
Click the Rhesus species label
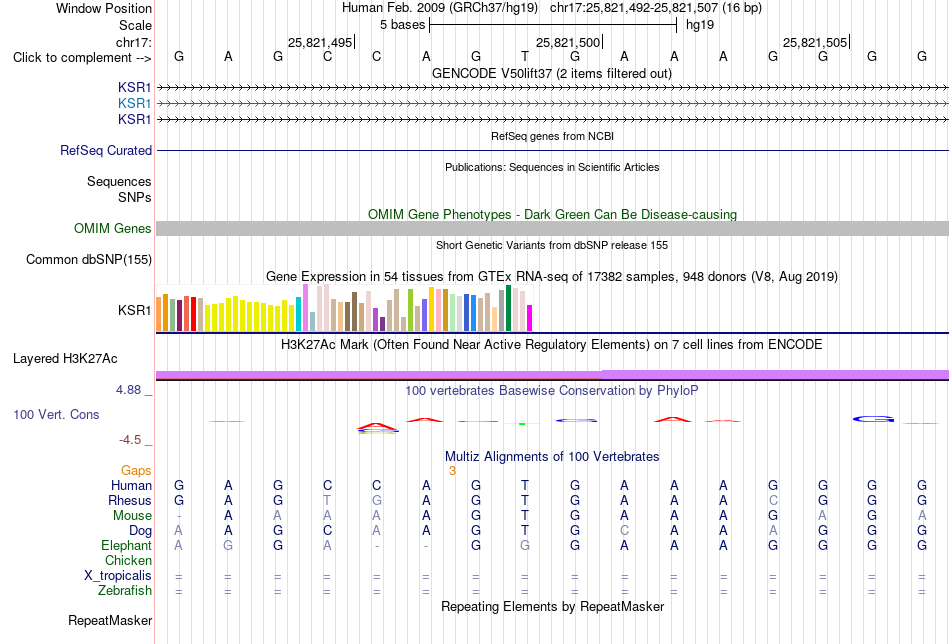[130, 501]
